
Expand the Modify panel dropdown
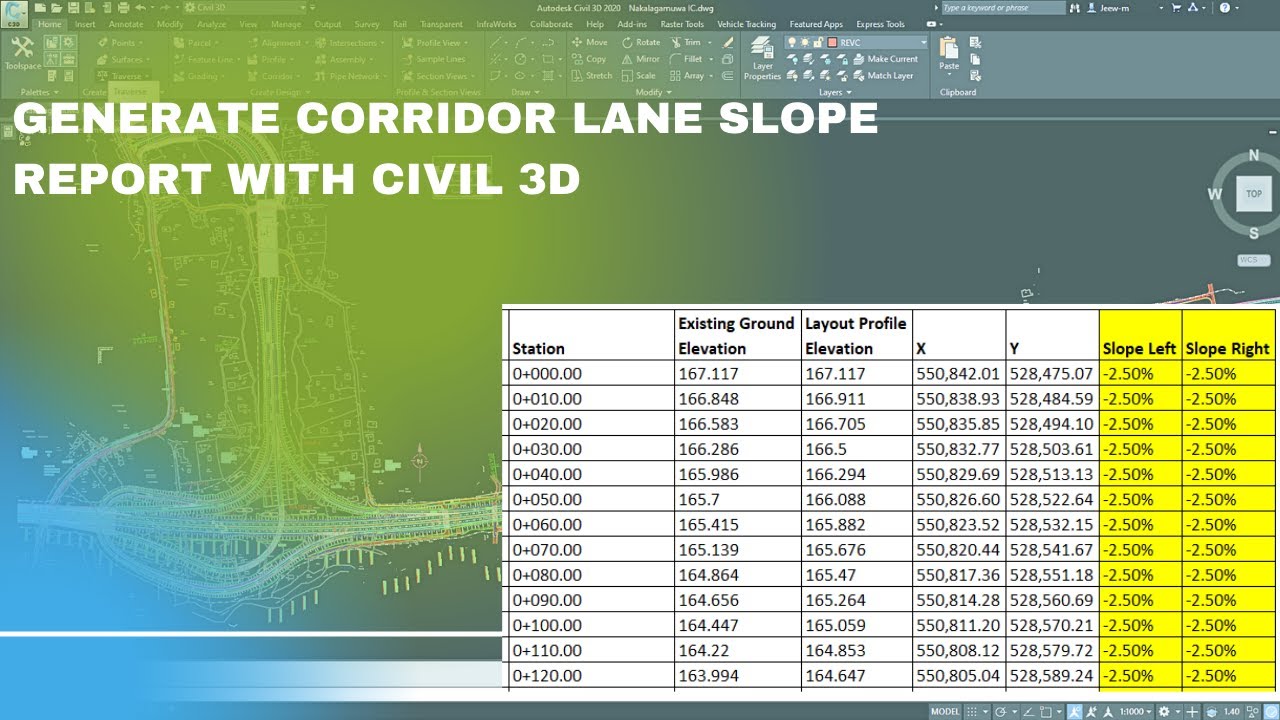click(x=655, y=92)
